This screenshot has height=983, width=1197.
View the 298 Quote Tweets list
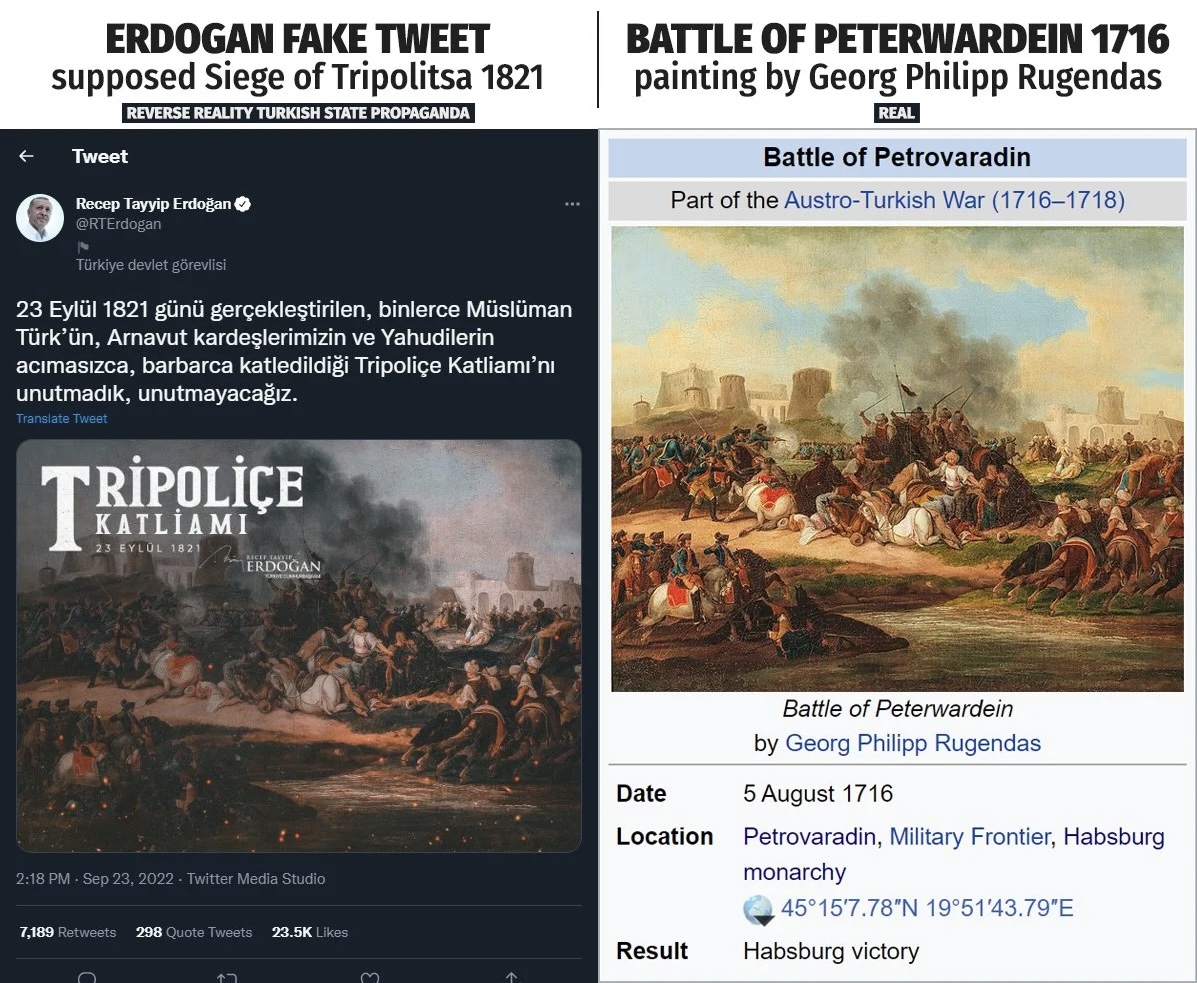click(194, 932)
